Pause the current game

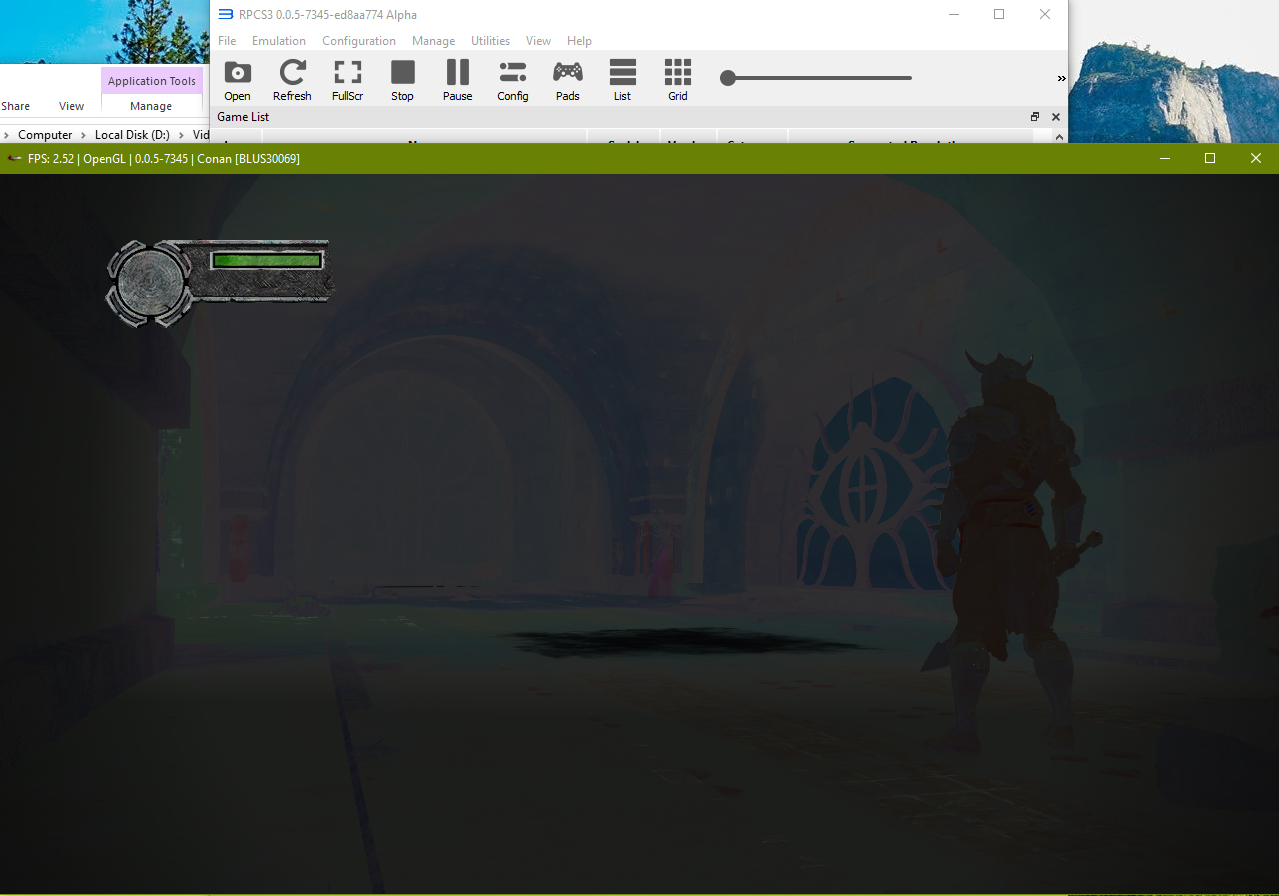tap(457, 79)
